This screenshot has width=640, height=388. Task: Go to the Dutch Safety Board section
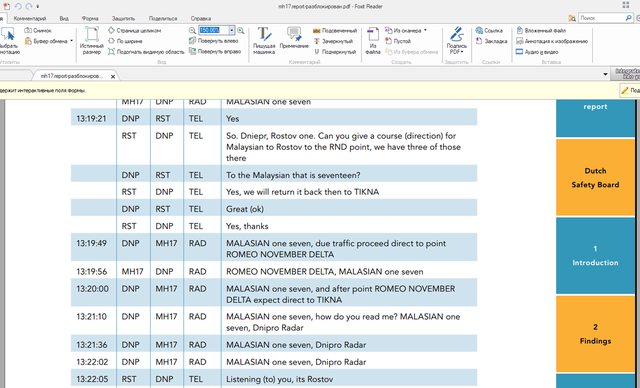click(595, 177)
